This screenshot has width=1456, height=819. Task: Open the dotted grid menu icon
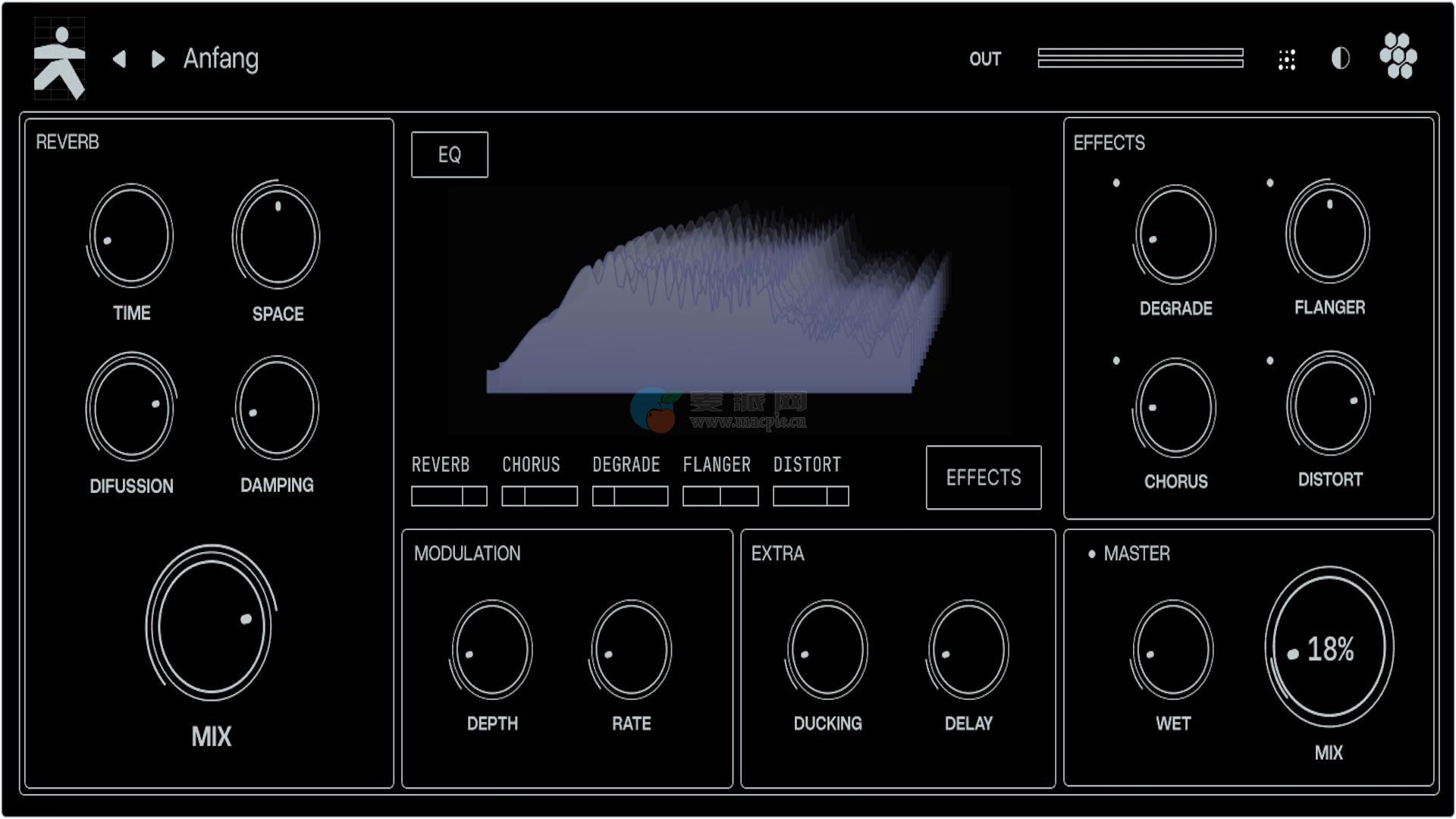pyautogui.click(x=1287, y=60)
